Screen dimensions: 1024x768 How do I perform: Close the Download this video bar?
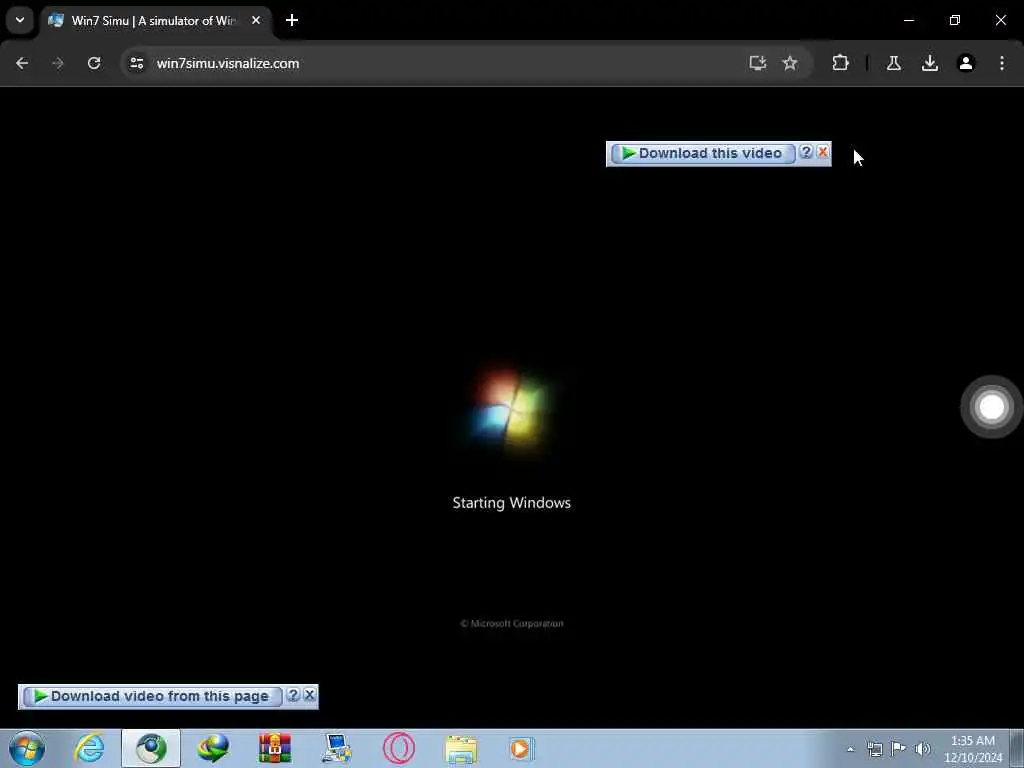click(x=823, y=152)
